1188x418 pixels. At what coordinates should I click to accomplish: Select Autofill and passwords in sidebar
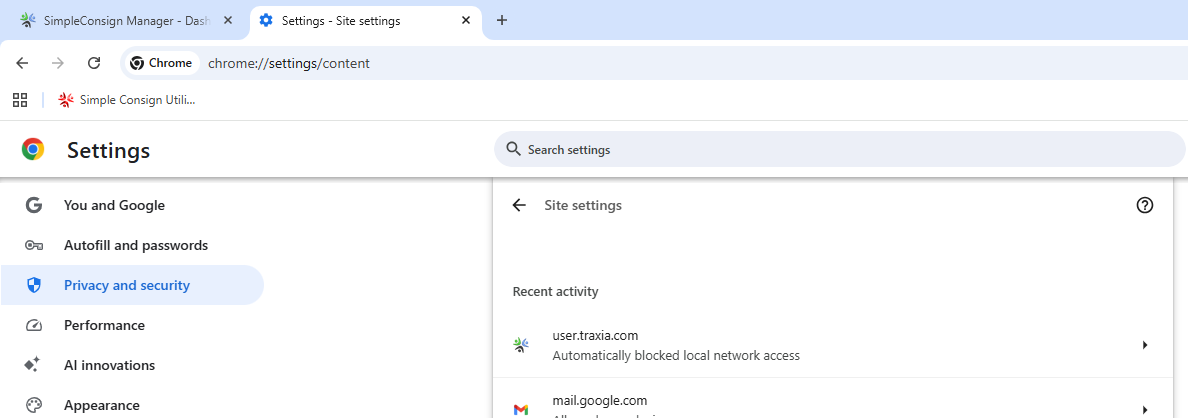[x=135, y=245]
